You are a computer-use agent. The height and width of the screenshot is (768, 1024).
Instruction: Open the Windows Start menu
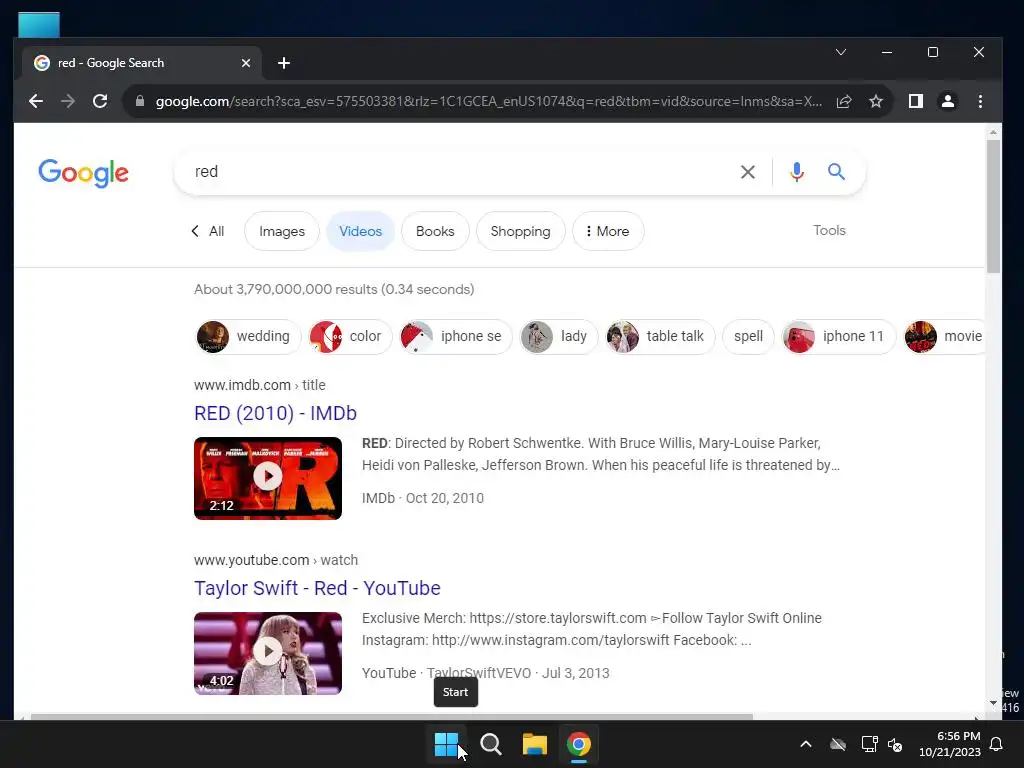[x=447, y=744]
